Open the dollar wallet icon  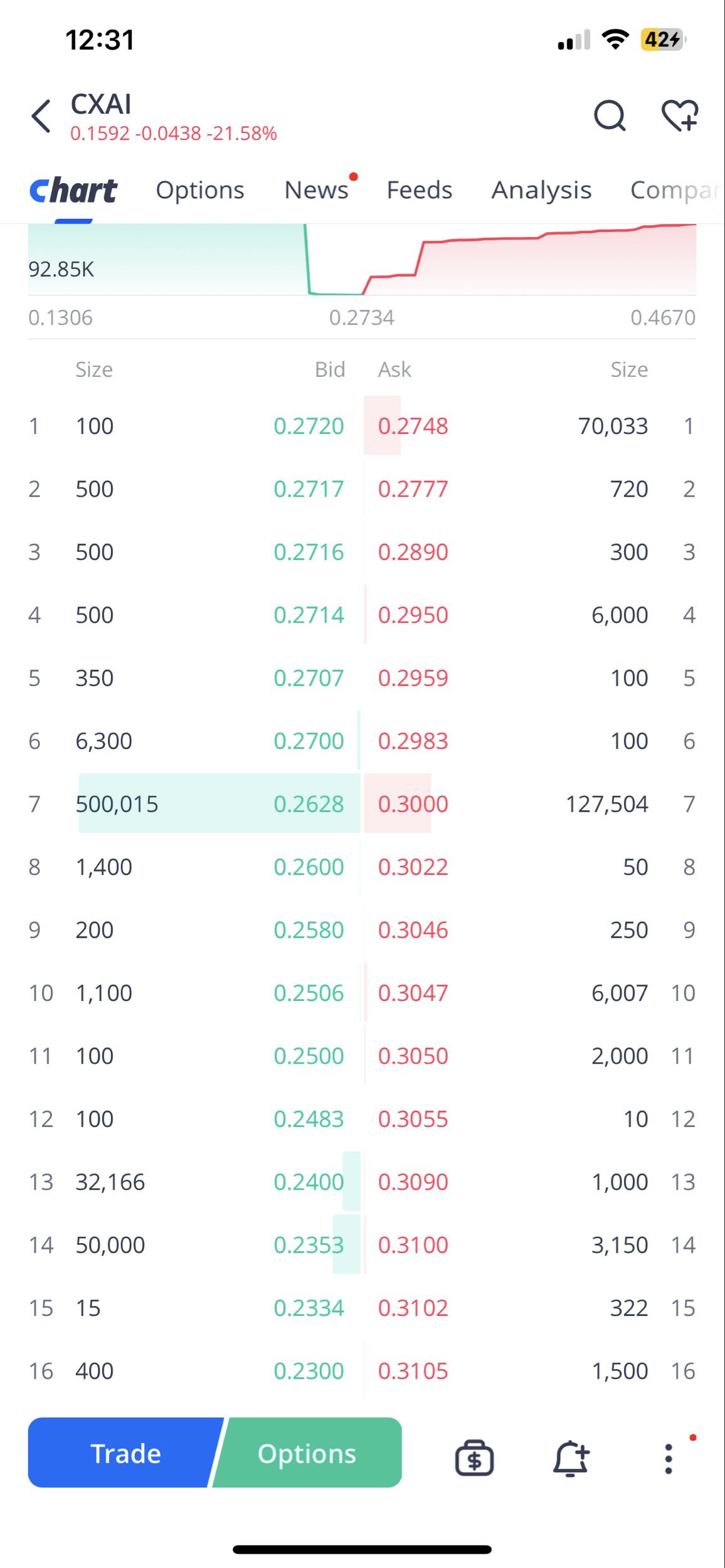tap(474, 1458)
